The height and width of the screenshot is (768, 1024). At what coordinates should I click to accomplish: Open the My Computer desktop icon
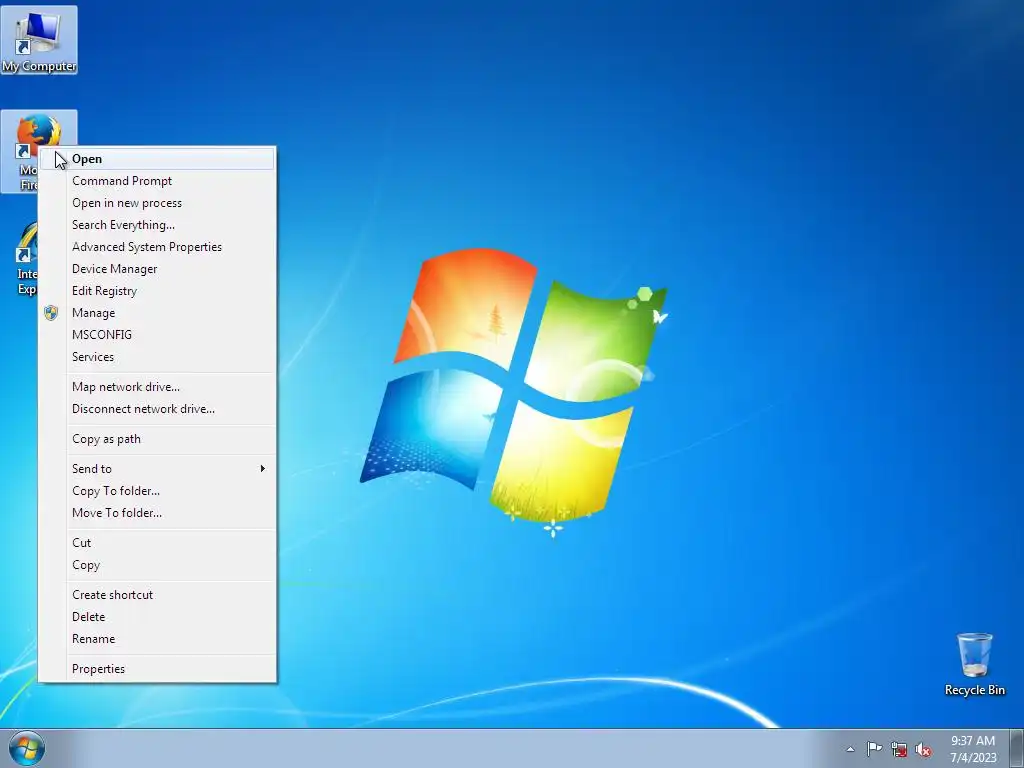click(x=39, y=40)
